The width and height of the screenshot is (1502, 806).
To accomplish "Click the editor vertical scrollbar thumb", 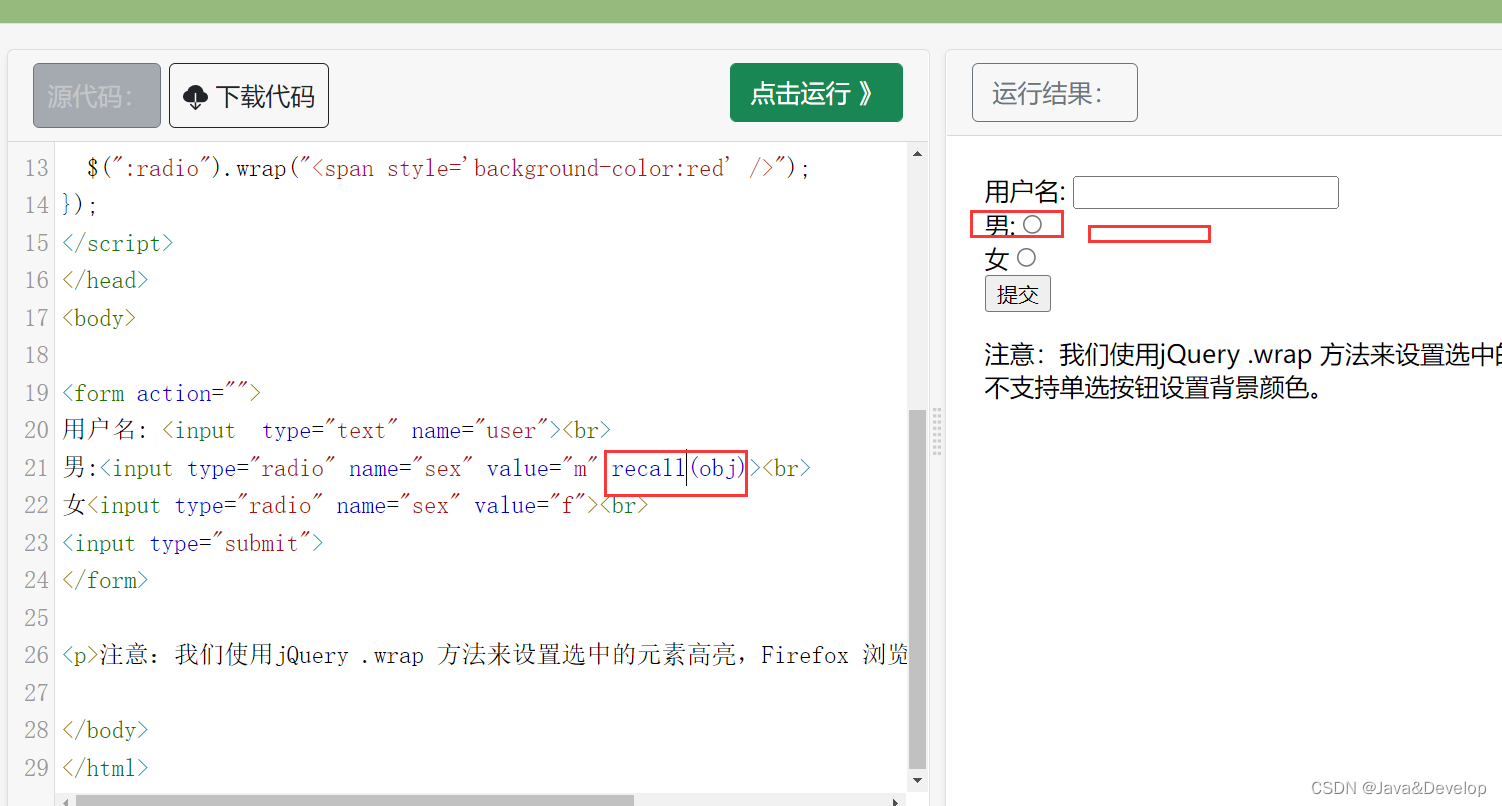I will click(x=918, y=588).
